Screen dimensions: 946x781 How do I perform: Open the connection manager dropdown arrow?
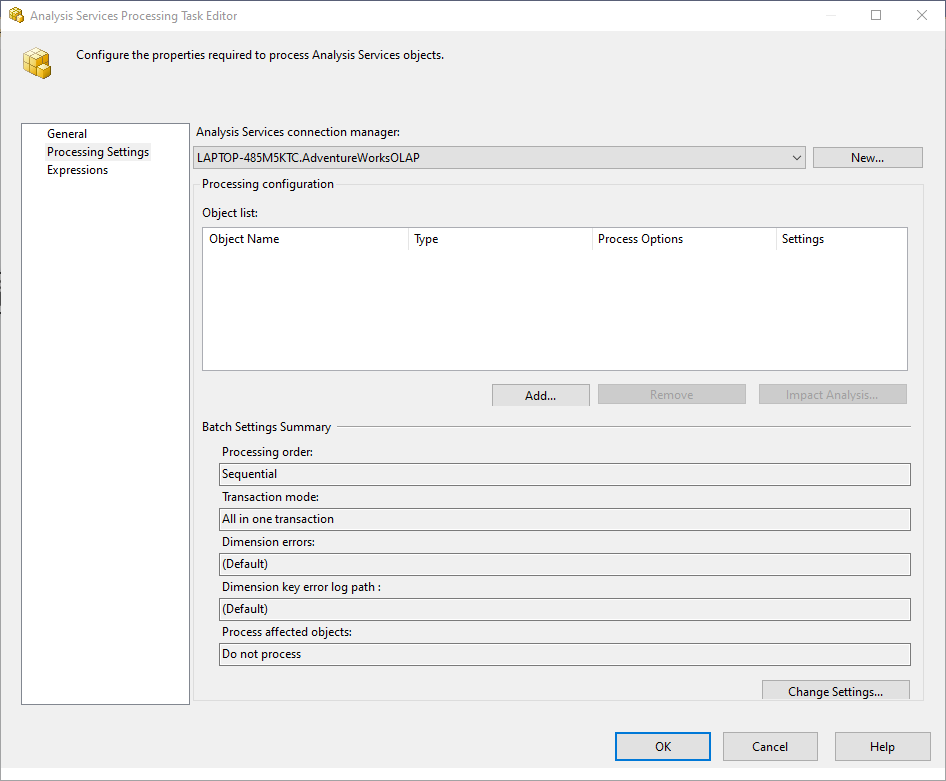[x=796, y=158]
